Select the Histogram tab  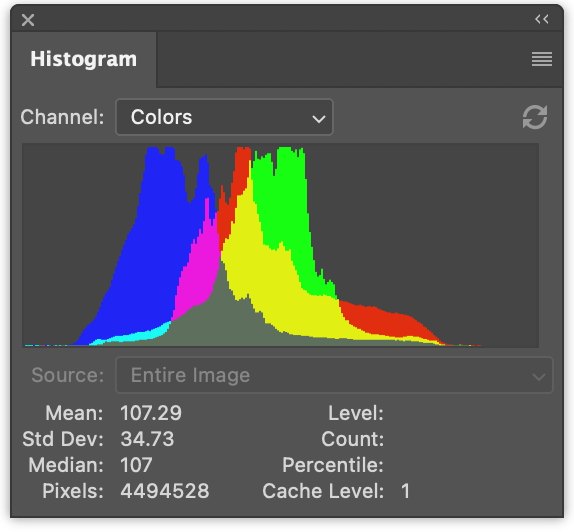pyautogui.click(x=83, y=59)
